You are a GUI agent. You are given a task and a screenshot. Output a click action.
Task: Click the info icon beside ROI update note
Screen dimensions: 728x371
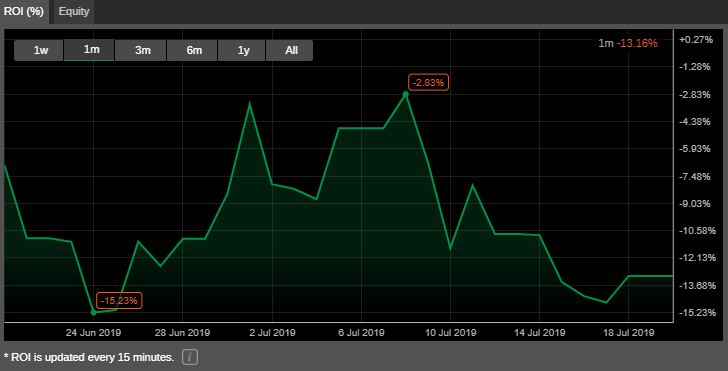pos(190,358)
